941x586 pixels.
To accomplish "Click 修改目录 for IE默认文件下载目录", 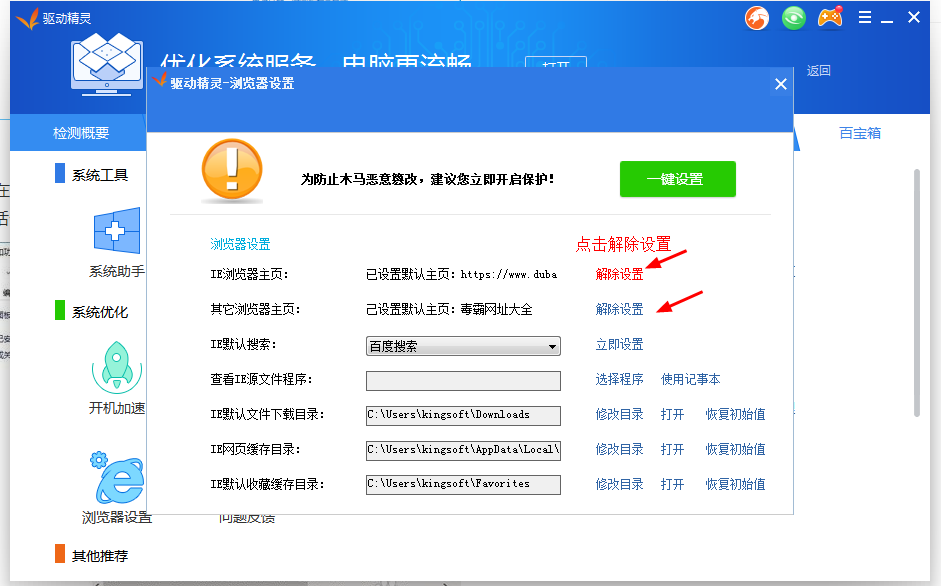I will [x=619, y=414].
